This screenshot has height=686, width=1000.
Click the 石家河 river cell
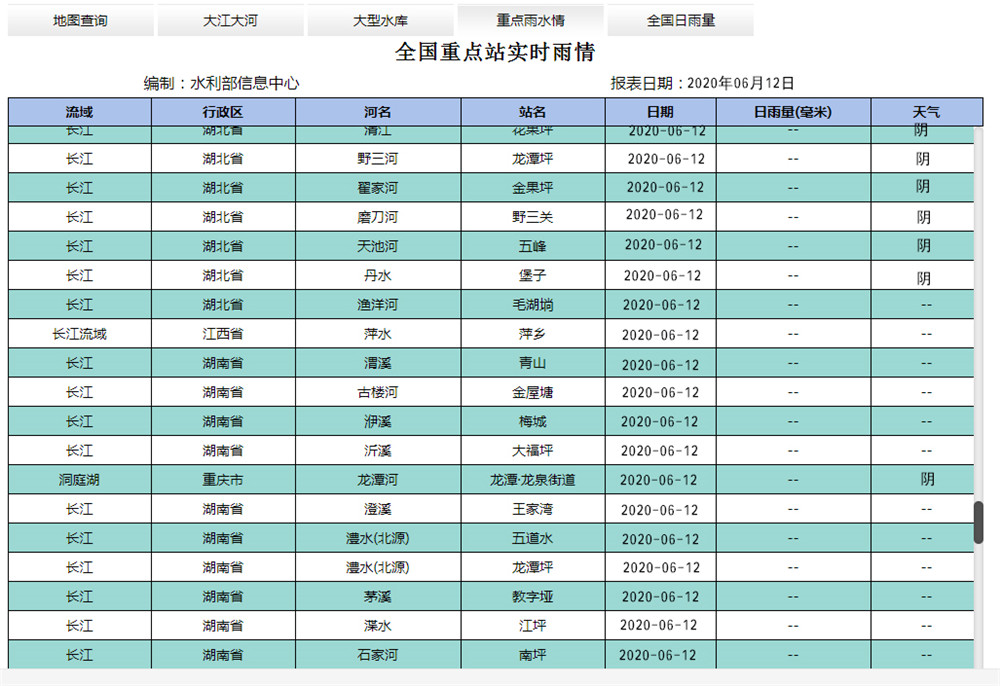[x=378, y=655]
